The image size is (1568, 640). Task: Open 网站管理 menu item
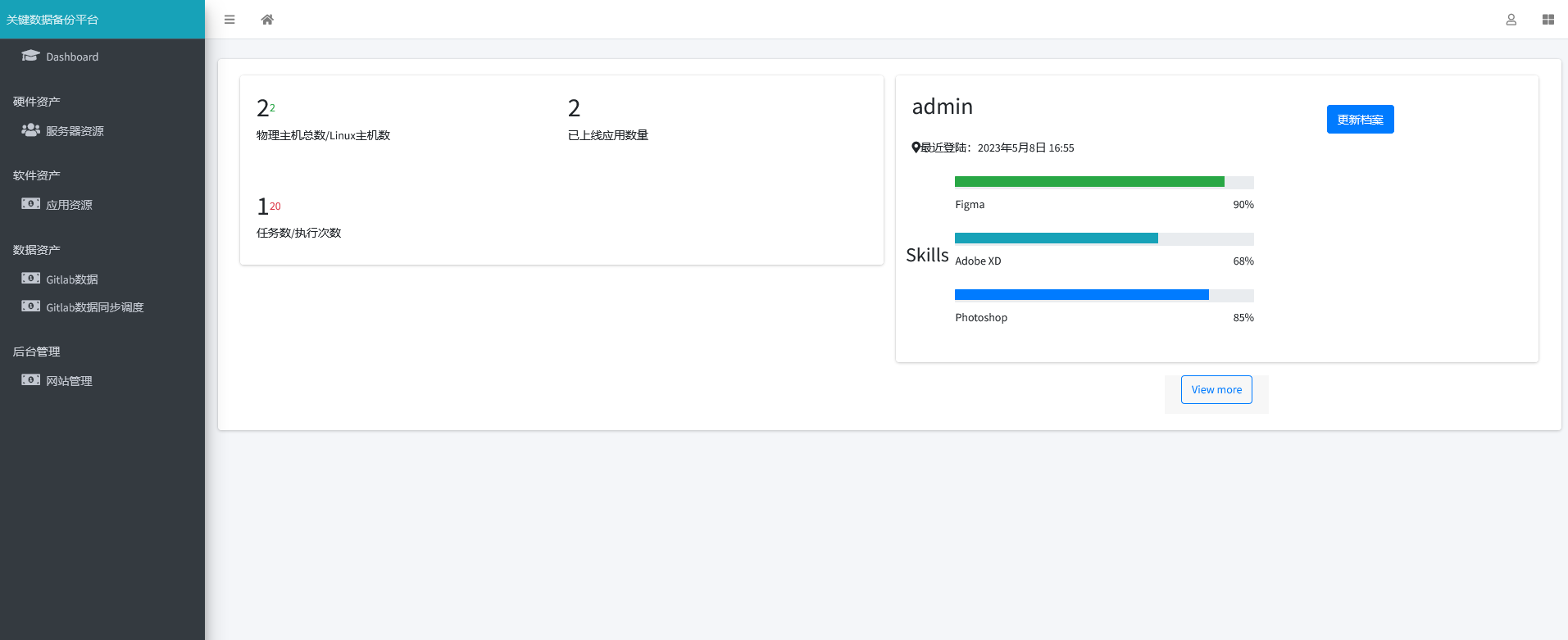102,381
